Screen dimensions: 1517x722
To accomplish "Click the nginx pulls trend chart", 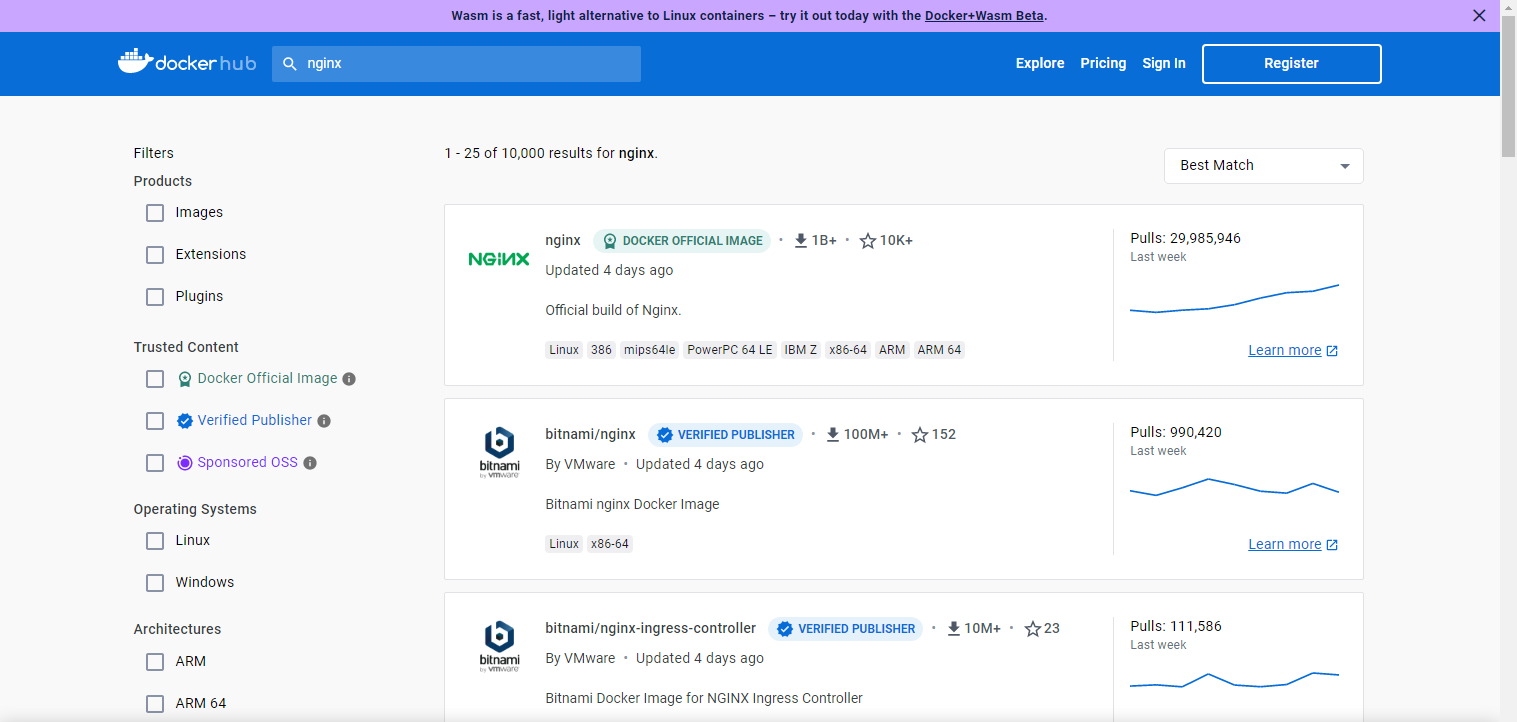I will point(1234,298).
